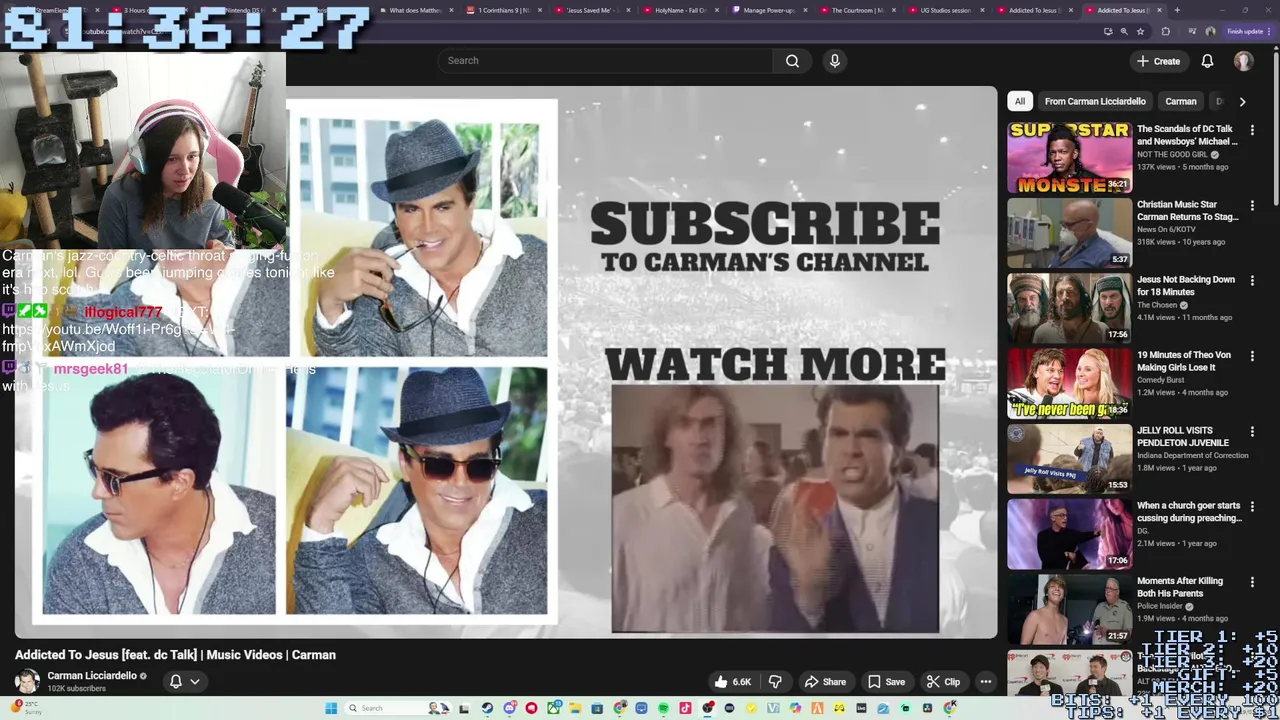Open Christian Music Star Carman thumbnail
The width and height of the screenshot is (1280, 720).
click(x=1069, y=233)
